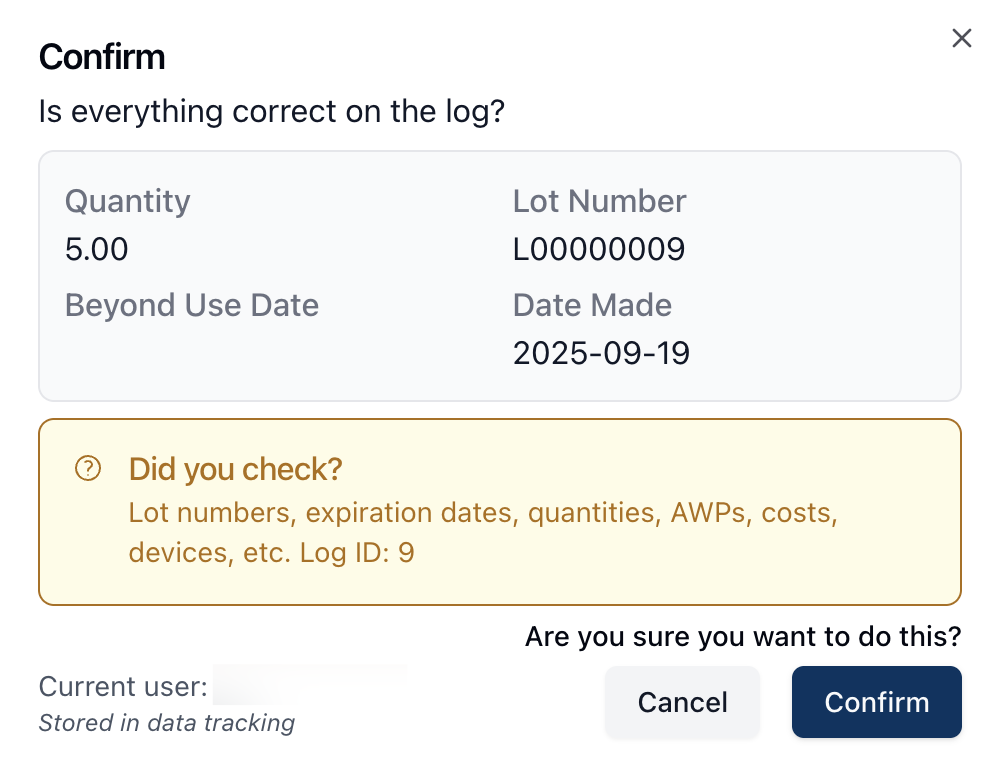Screen dimensions: 1000x782
Task: Click the Confirm button
Action: click(x=876, y=702)
